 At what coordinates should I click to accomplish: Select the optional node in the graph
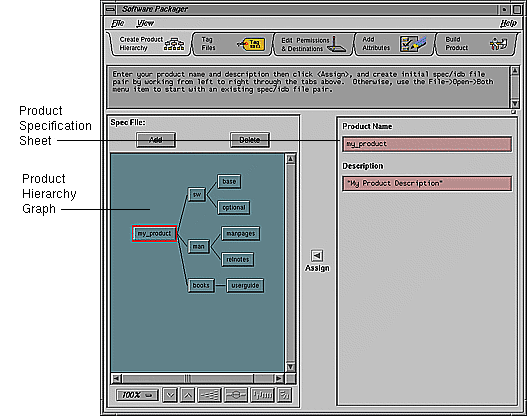[234, 207]
